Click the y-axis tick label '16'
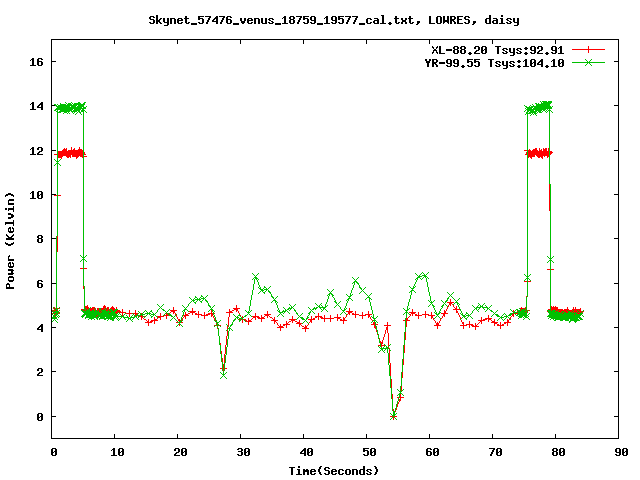Viewport: 640px width, 480px height. (36, 62)
